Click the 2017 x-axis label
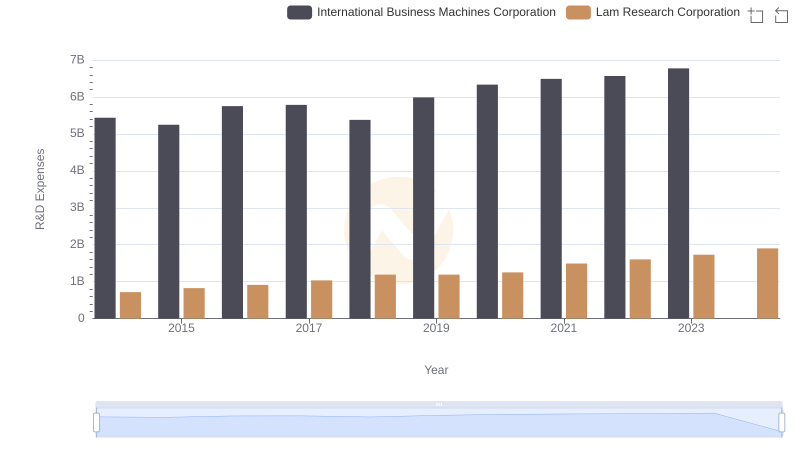 coord(309,328)
